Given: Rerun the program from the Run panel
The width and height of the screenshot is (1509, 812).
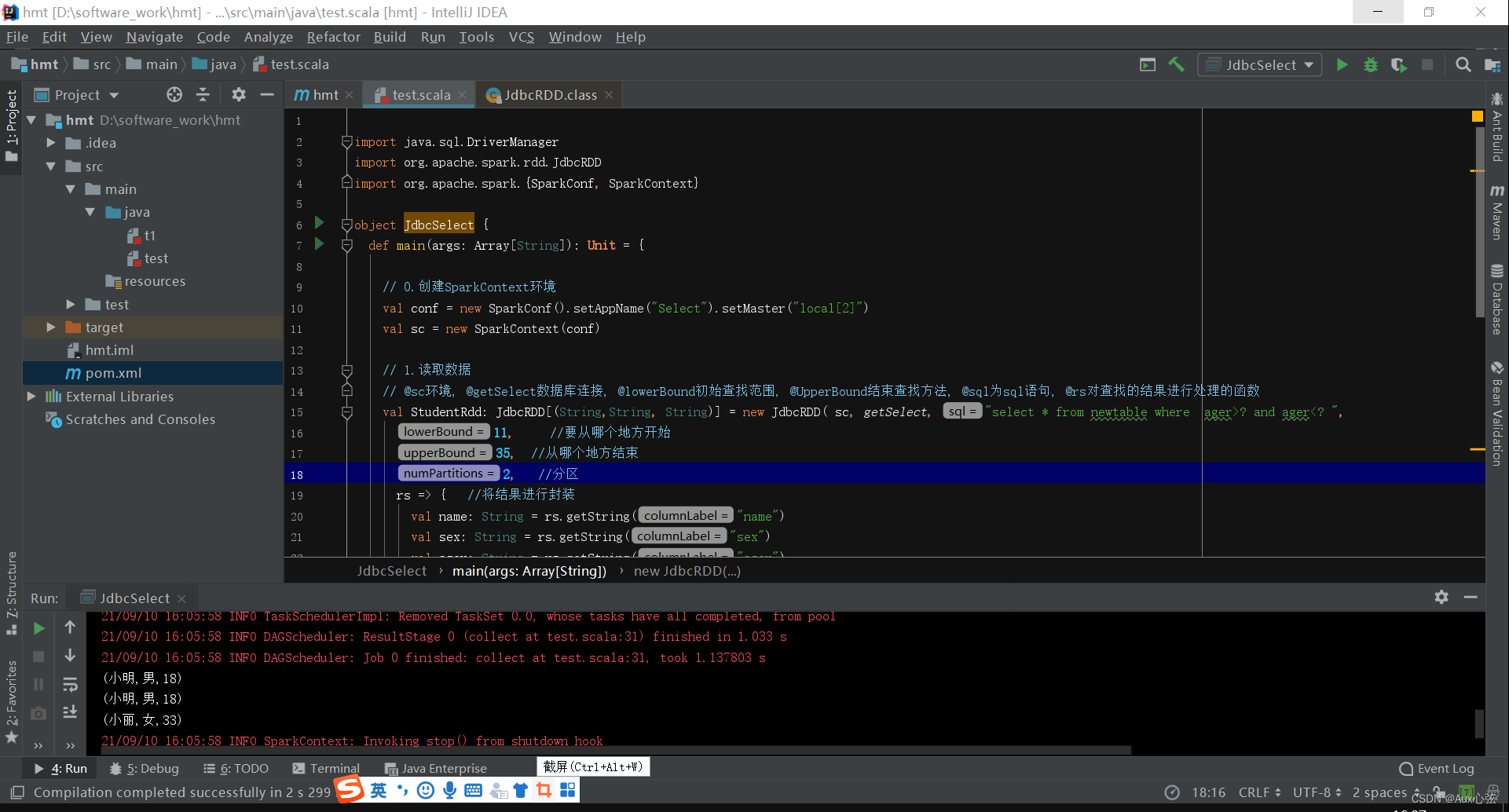Looking at the screenshot, I should click(x=38, y=628).
